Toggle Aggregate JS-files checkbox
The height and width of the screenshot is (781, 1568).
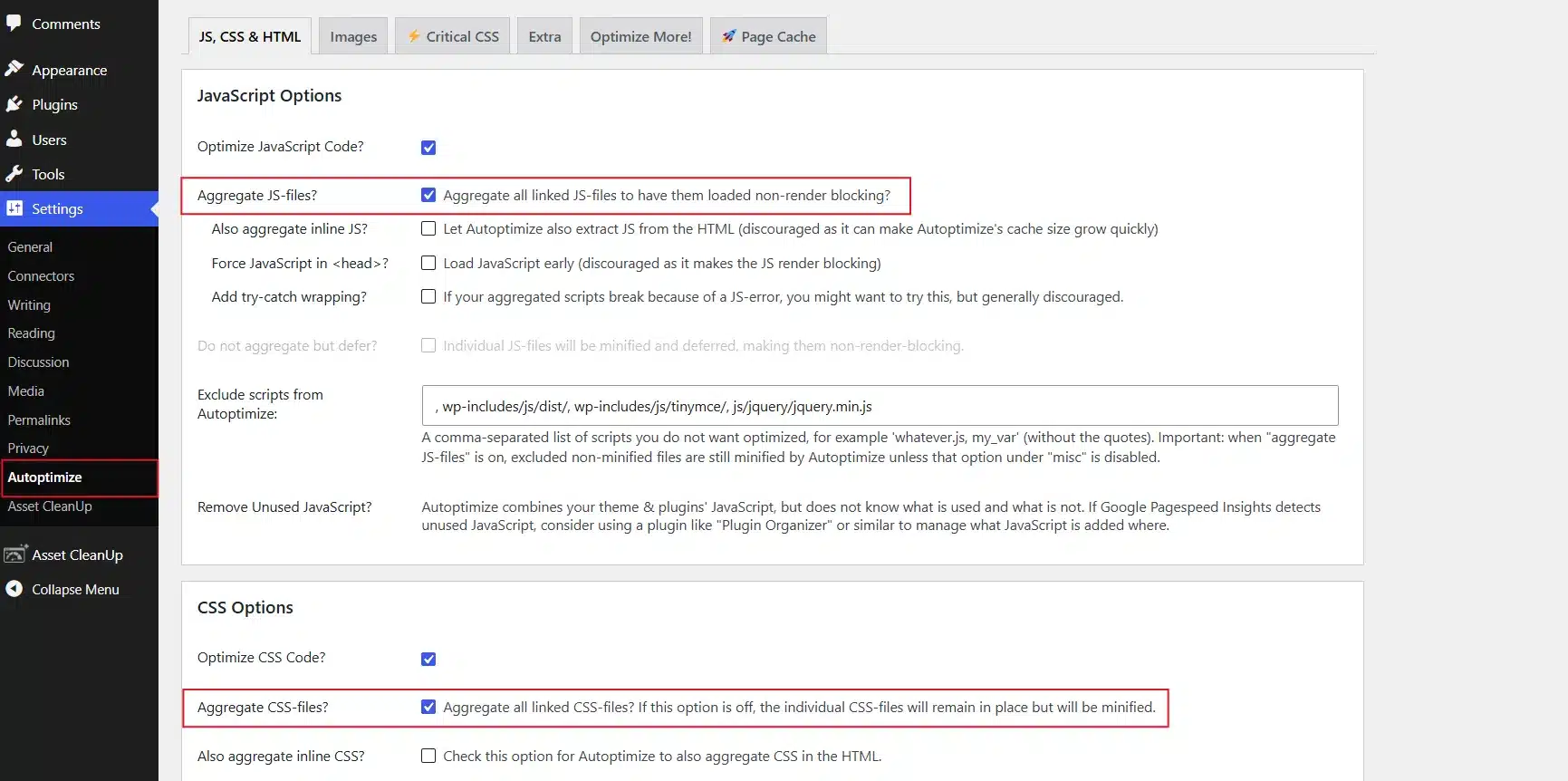[x=428, y=195]
